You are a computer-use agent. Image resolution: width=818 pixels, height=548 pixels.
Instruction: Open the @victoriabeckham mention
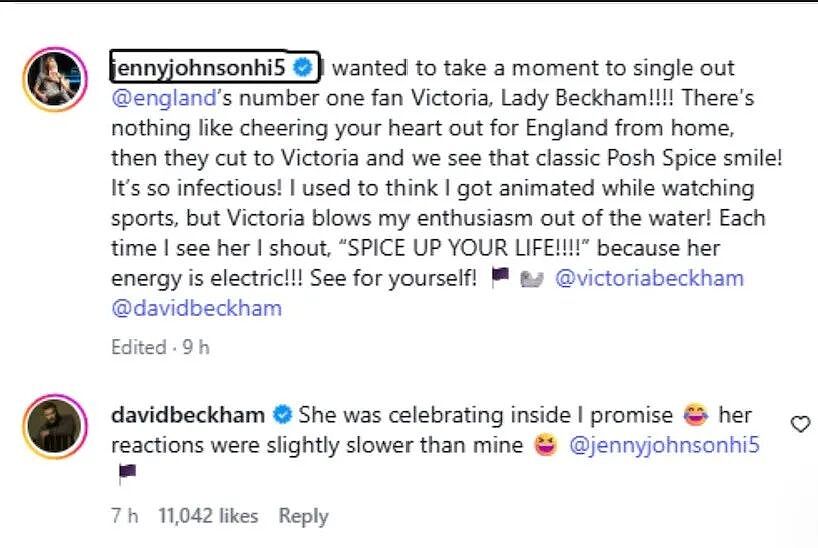click(x=649, y=278)
